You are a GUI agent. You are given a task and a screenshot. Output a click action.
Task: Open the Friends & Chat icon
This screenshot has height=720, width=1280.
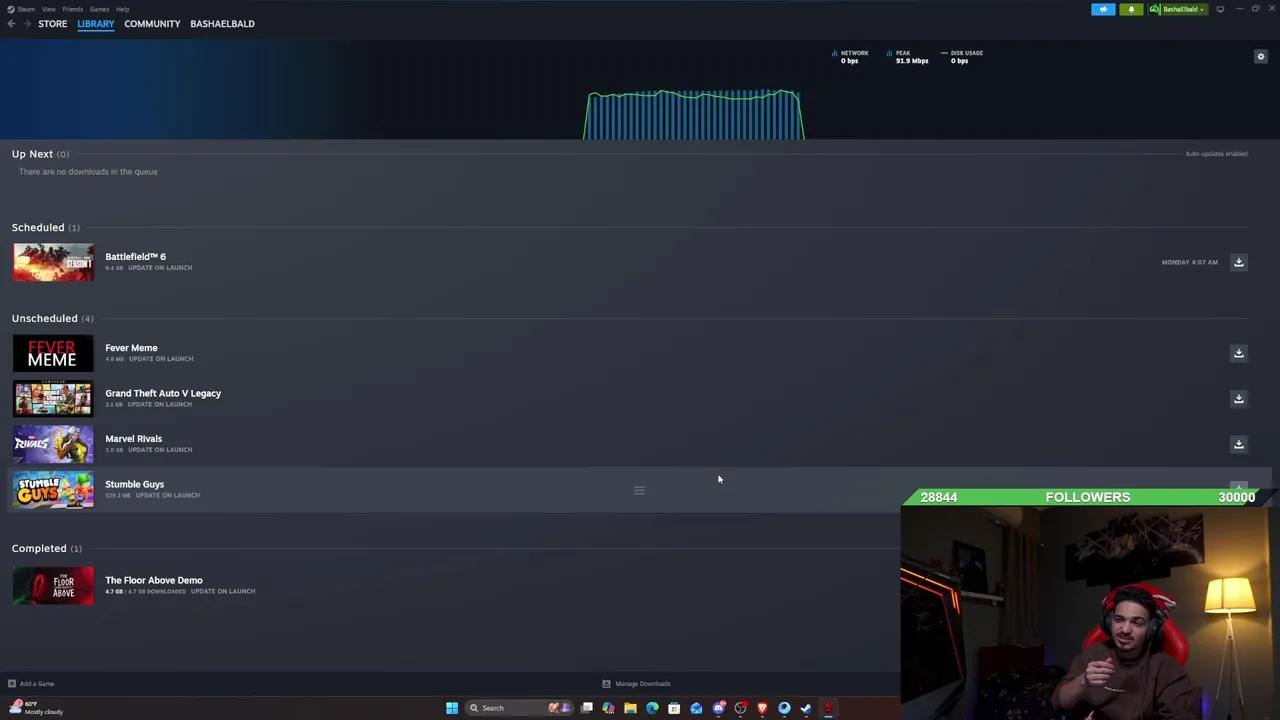(1103, 9)
